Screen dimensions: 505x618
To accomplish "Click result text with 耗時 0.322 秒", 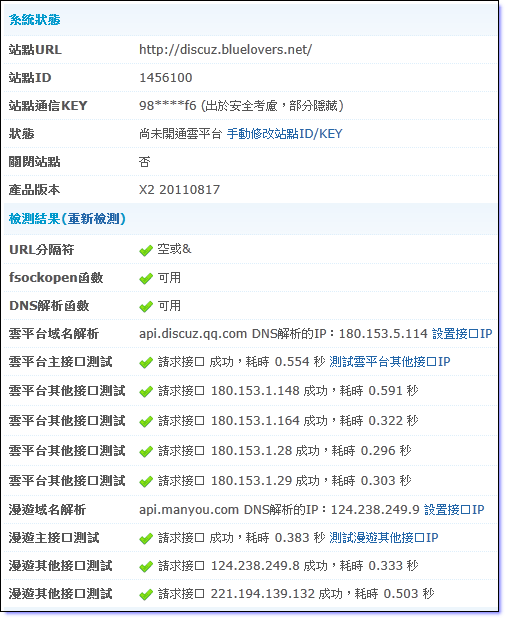I will pos(288,421).
